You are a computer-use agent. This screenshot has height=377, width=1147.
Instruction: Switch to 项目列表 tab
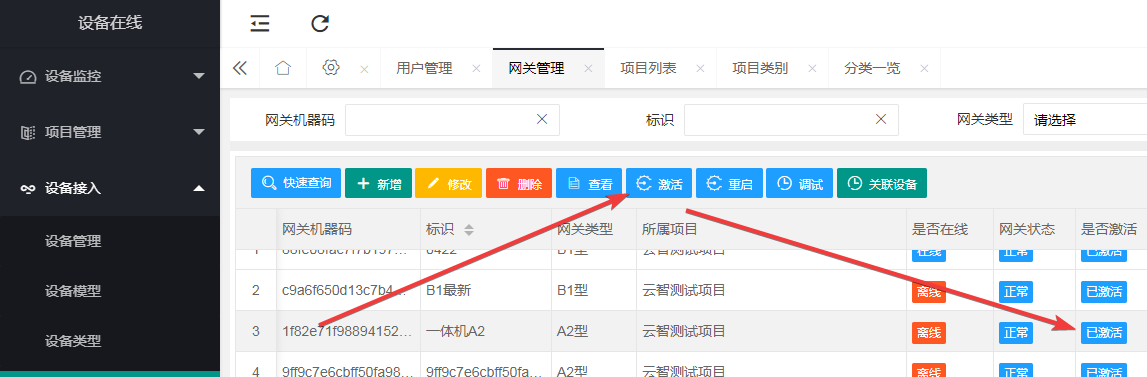[x=648, y=69]
